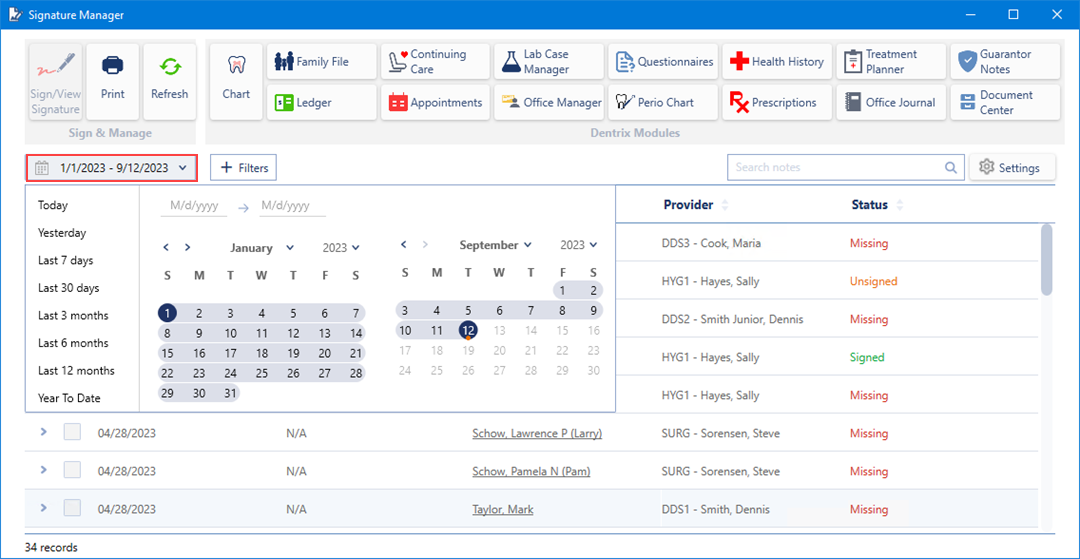Check the box for Schow, Lawrence row
Image resolution: width=1080 pixels, height=559 pixels.
(72, 433)
